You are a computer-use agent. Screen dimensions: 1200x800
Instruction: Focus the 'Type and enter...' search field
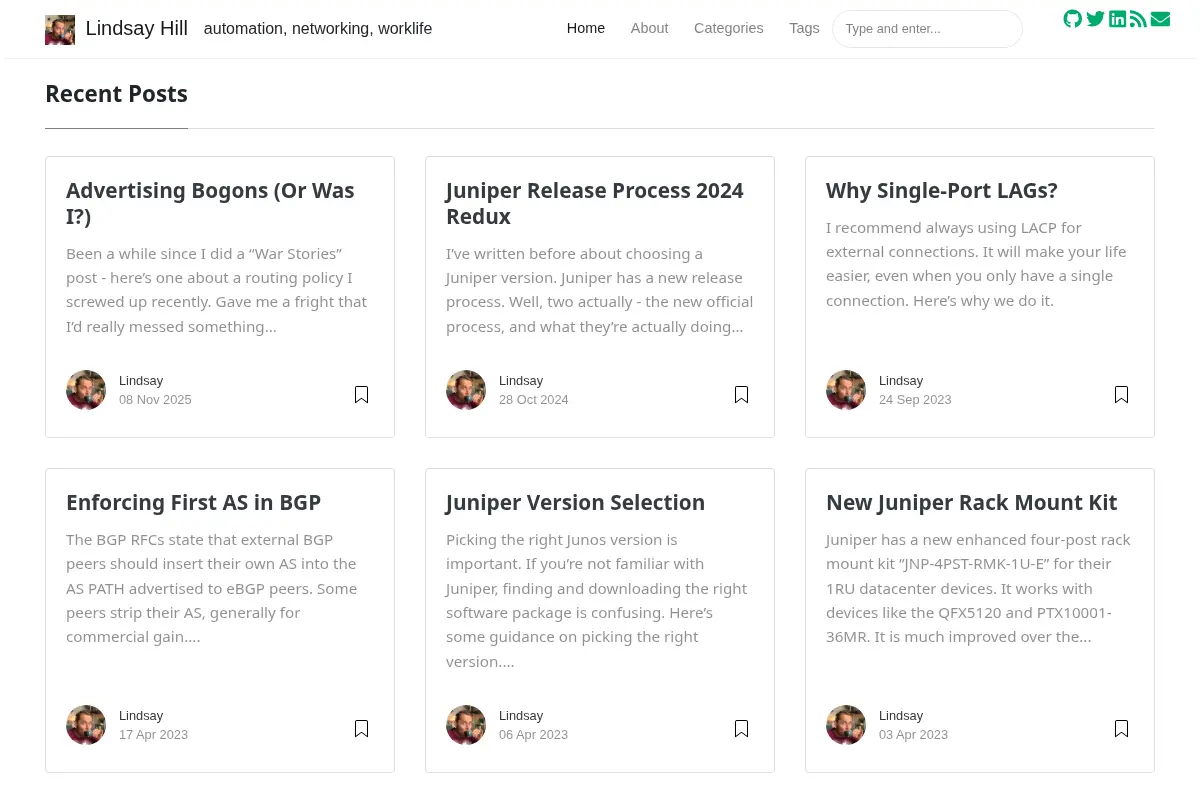pos(927,29)
